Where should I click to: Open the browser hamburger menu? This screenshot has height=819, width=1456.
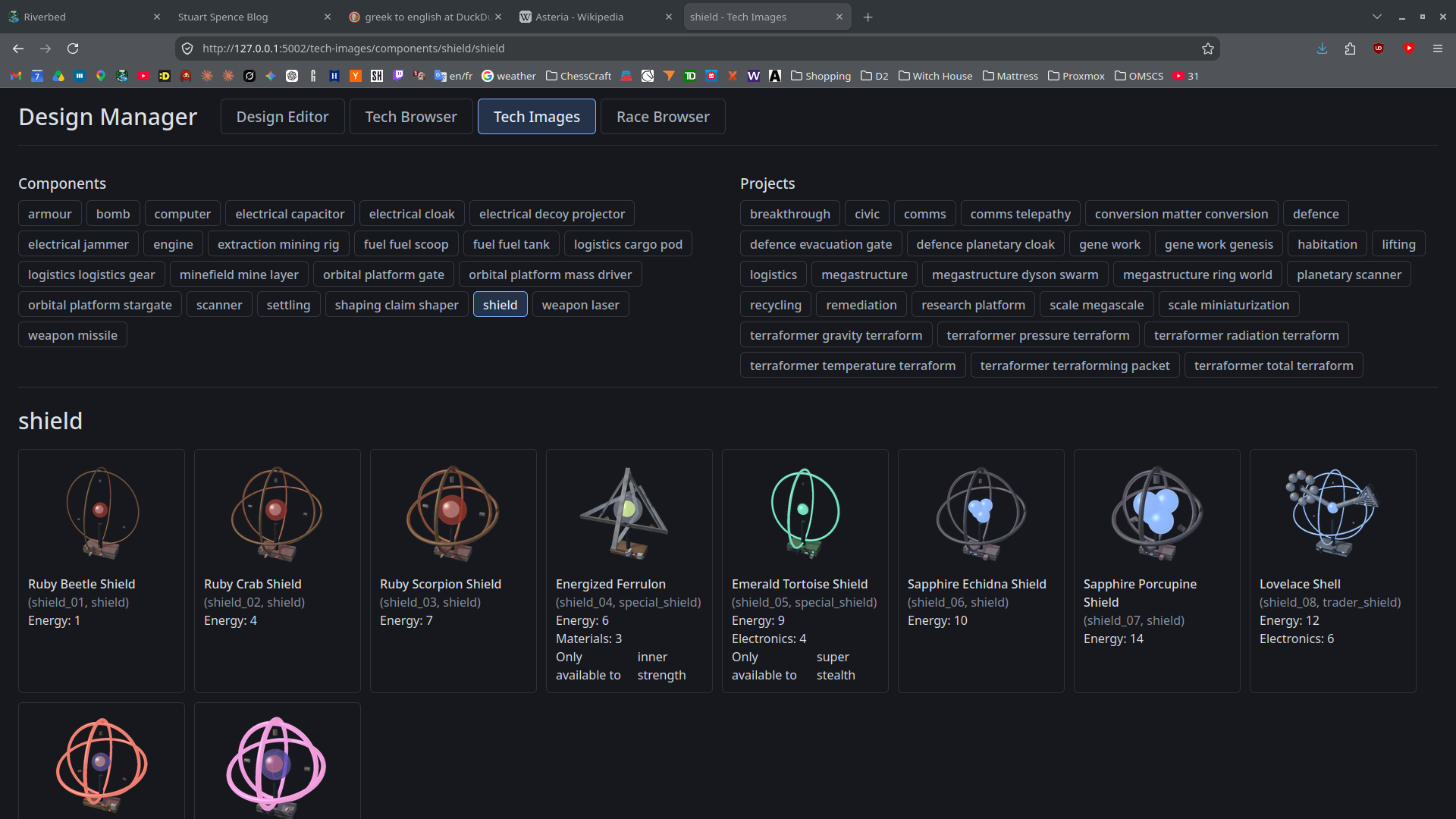(x=1437, y=49)
